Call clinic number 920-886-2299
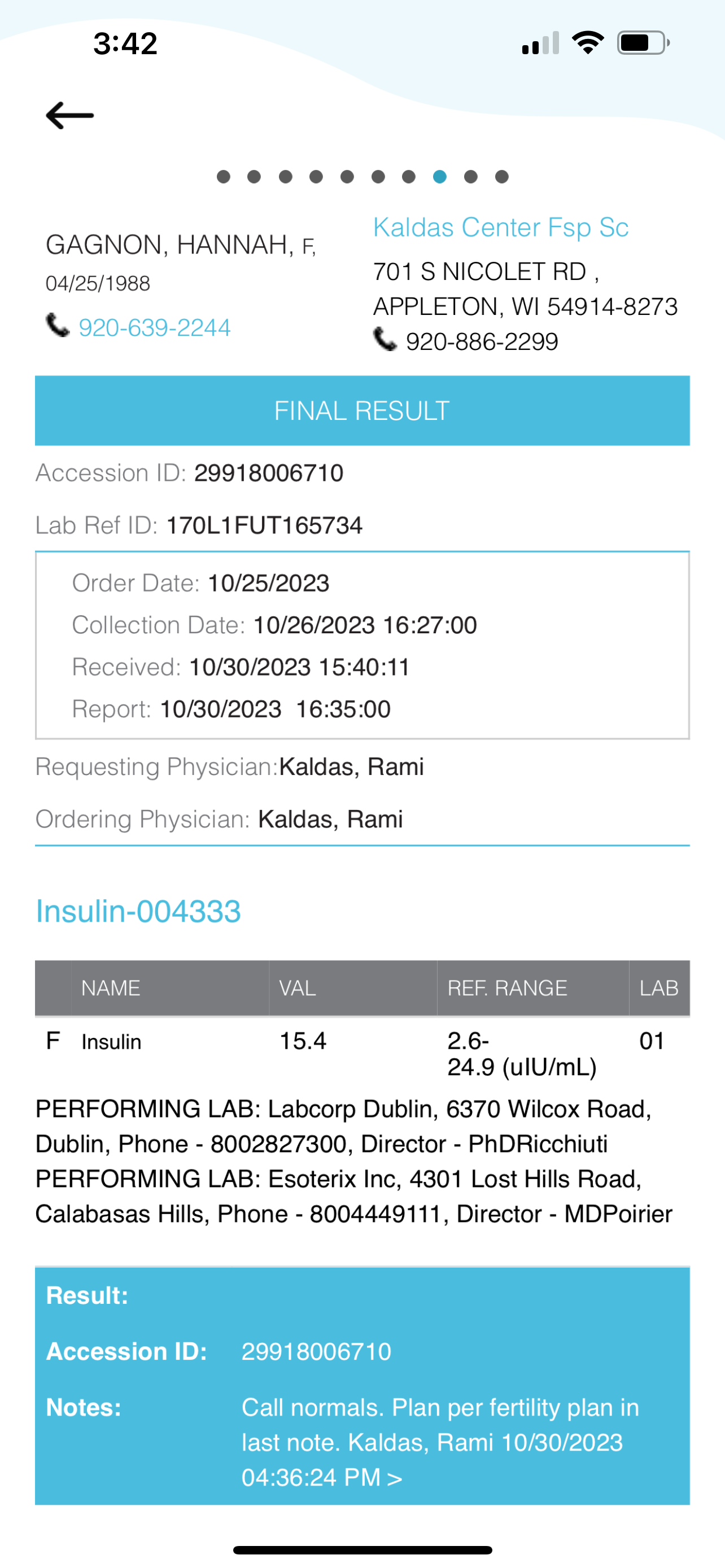This screenshot has height=1568, width=725. click(x=482, y=342)
